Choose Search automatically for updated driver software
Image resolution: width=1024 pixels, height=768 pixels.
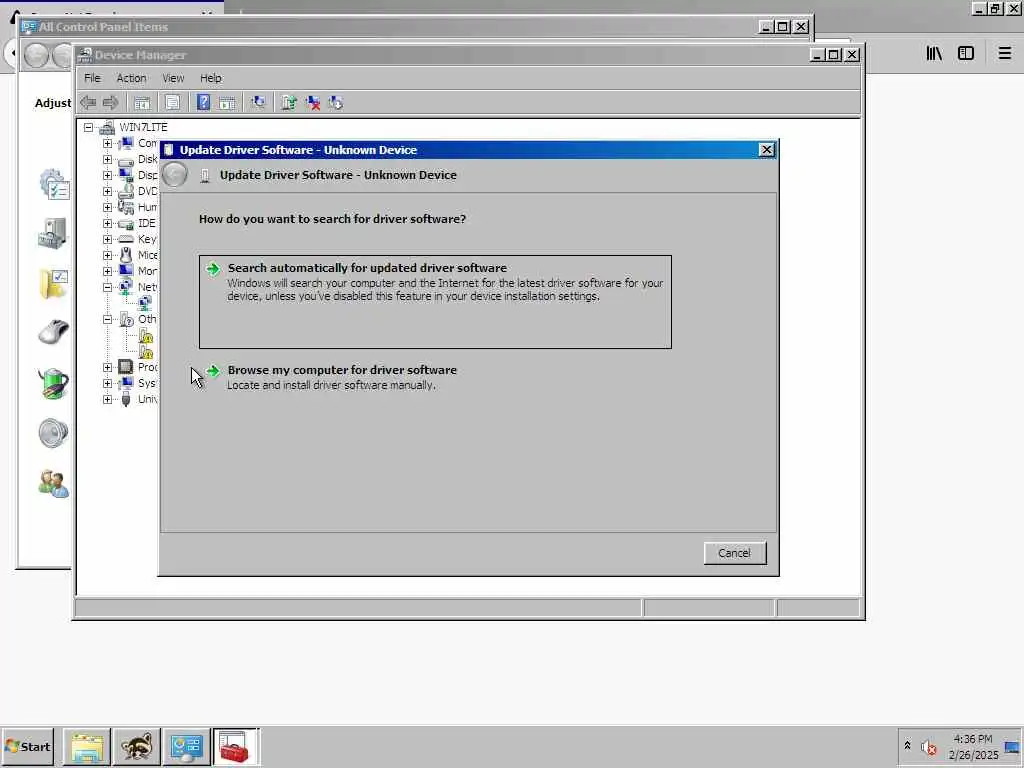pos(435,302)
